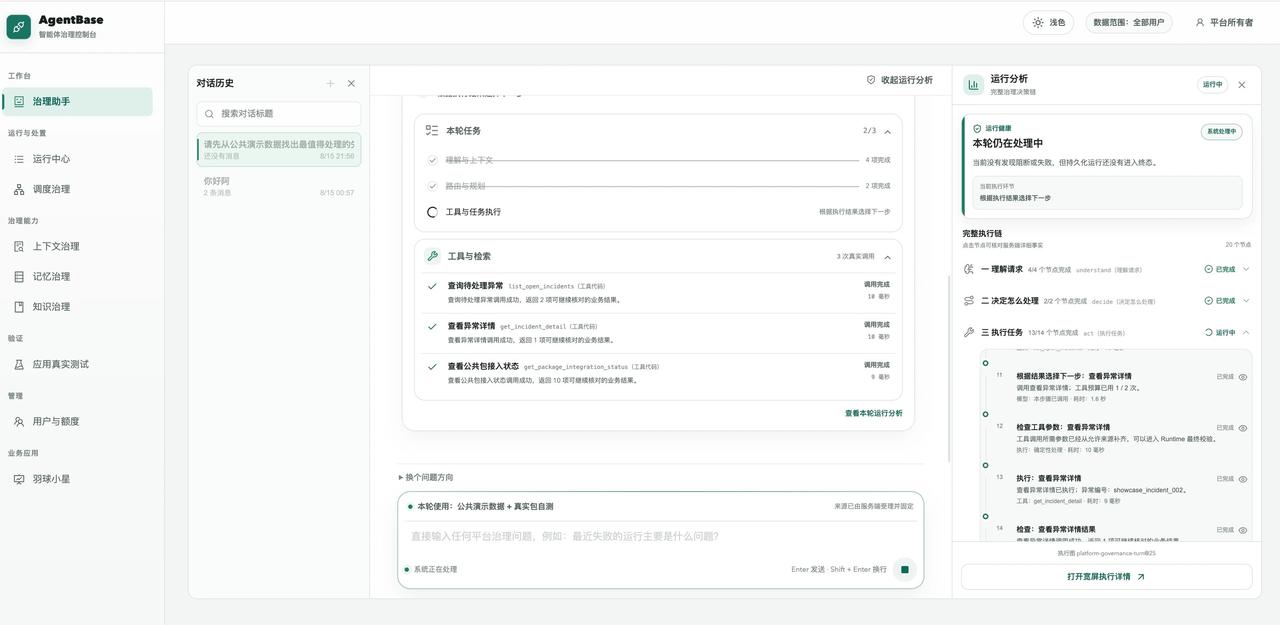This screenshot has height=625, width=1280.
Task: Click the 系统处理中 badge
Action: coord(1221,131)
